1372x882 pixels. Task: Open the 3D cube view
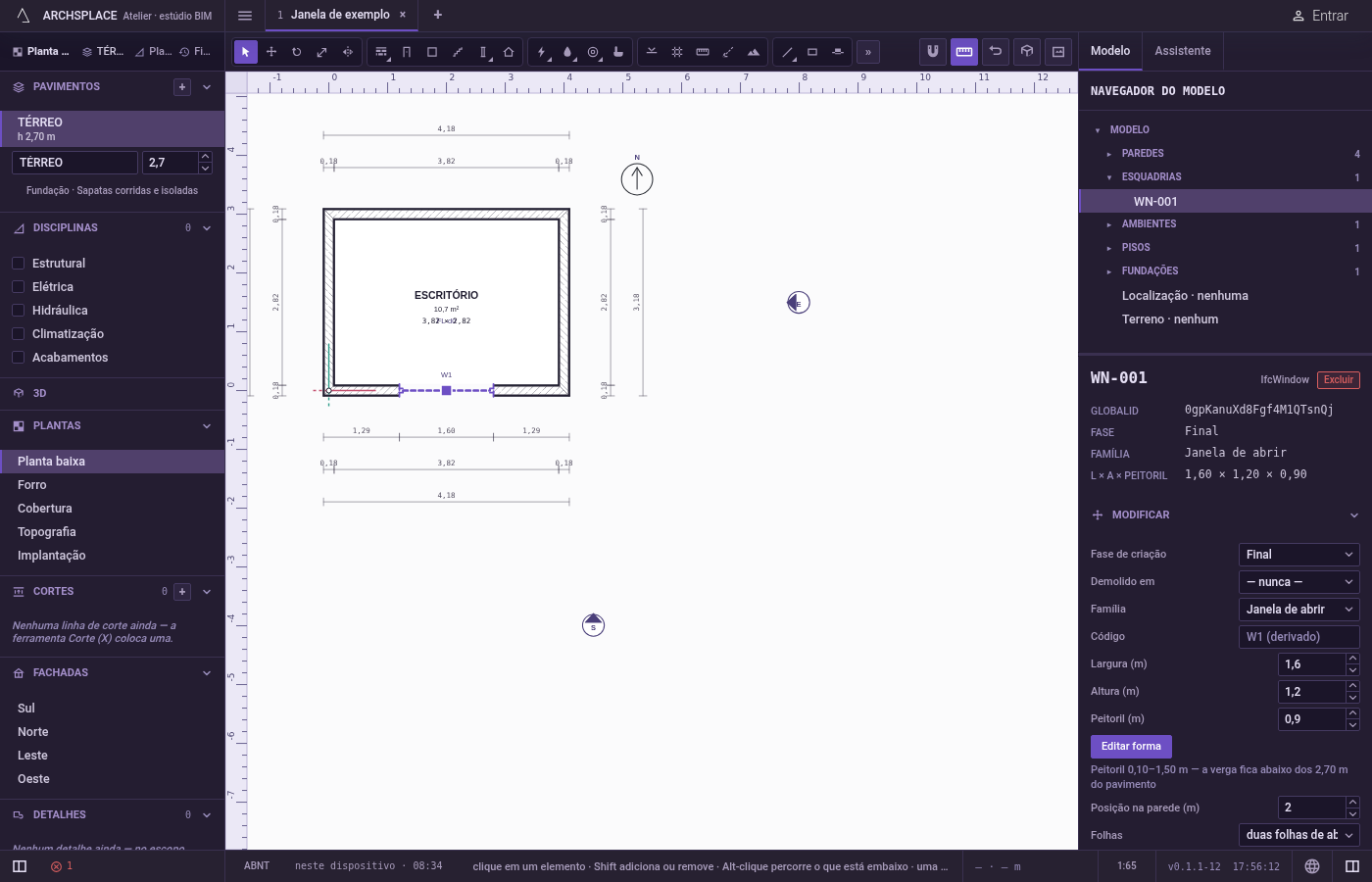1027,51
